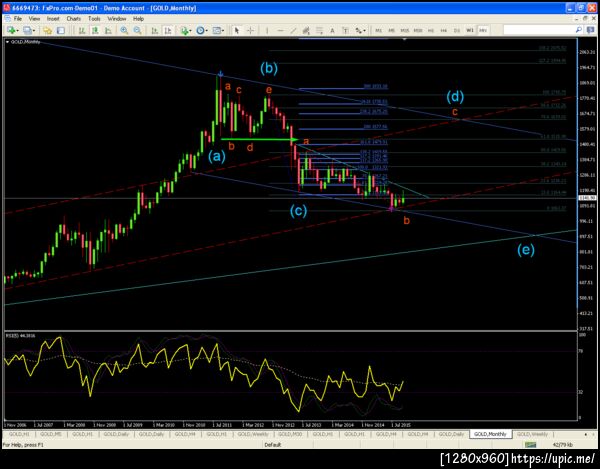Screen dimensions: 600x469
Task: Open the File menu
Action: point(18,18)
